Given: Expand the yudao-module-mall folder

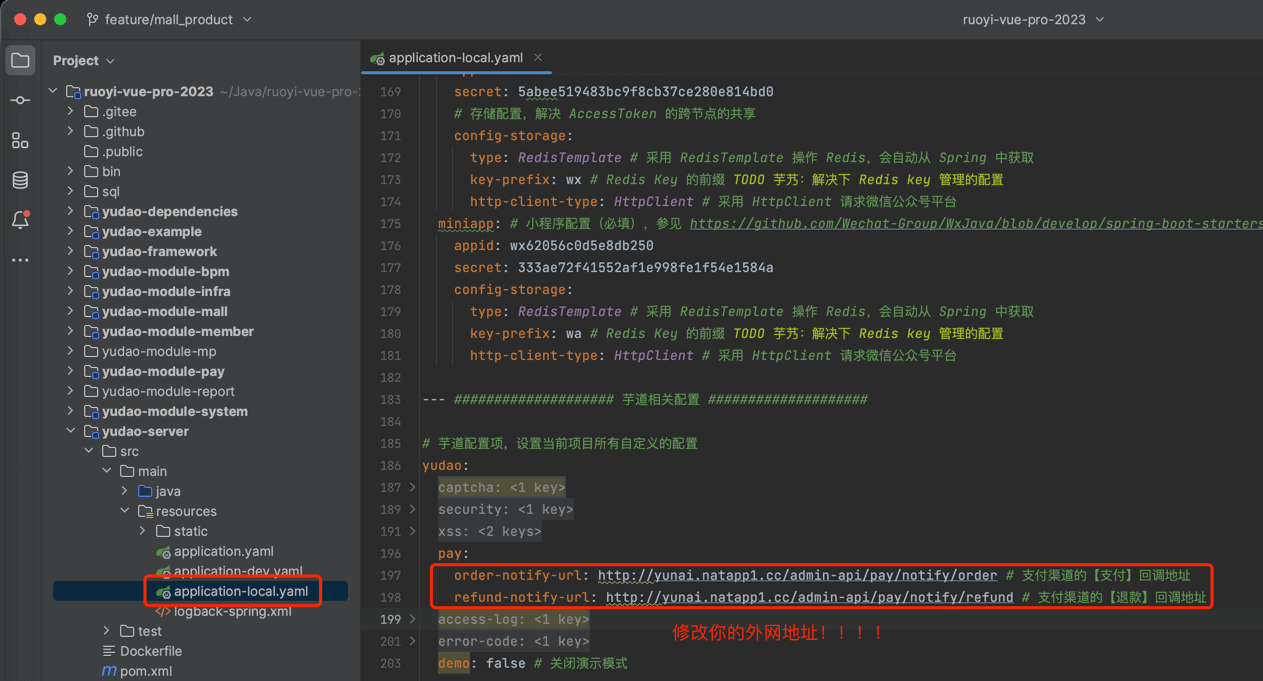Looking at the screenshot, I should point(70,311).
